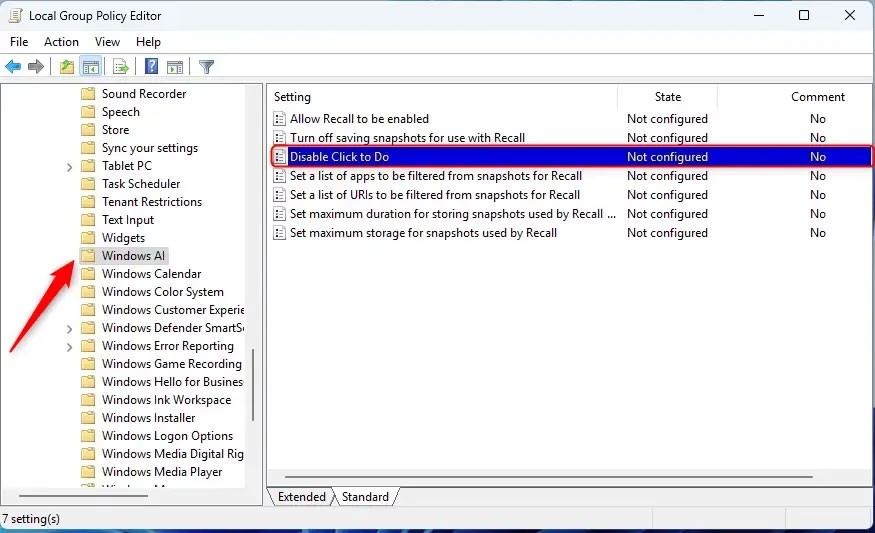Screen dimensions: 875x533
Task: Click the Filter funnel toolbar icon
Action: pyautogui.click(x=207, y=67)
